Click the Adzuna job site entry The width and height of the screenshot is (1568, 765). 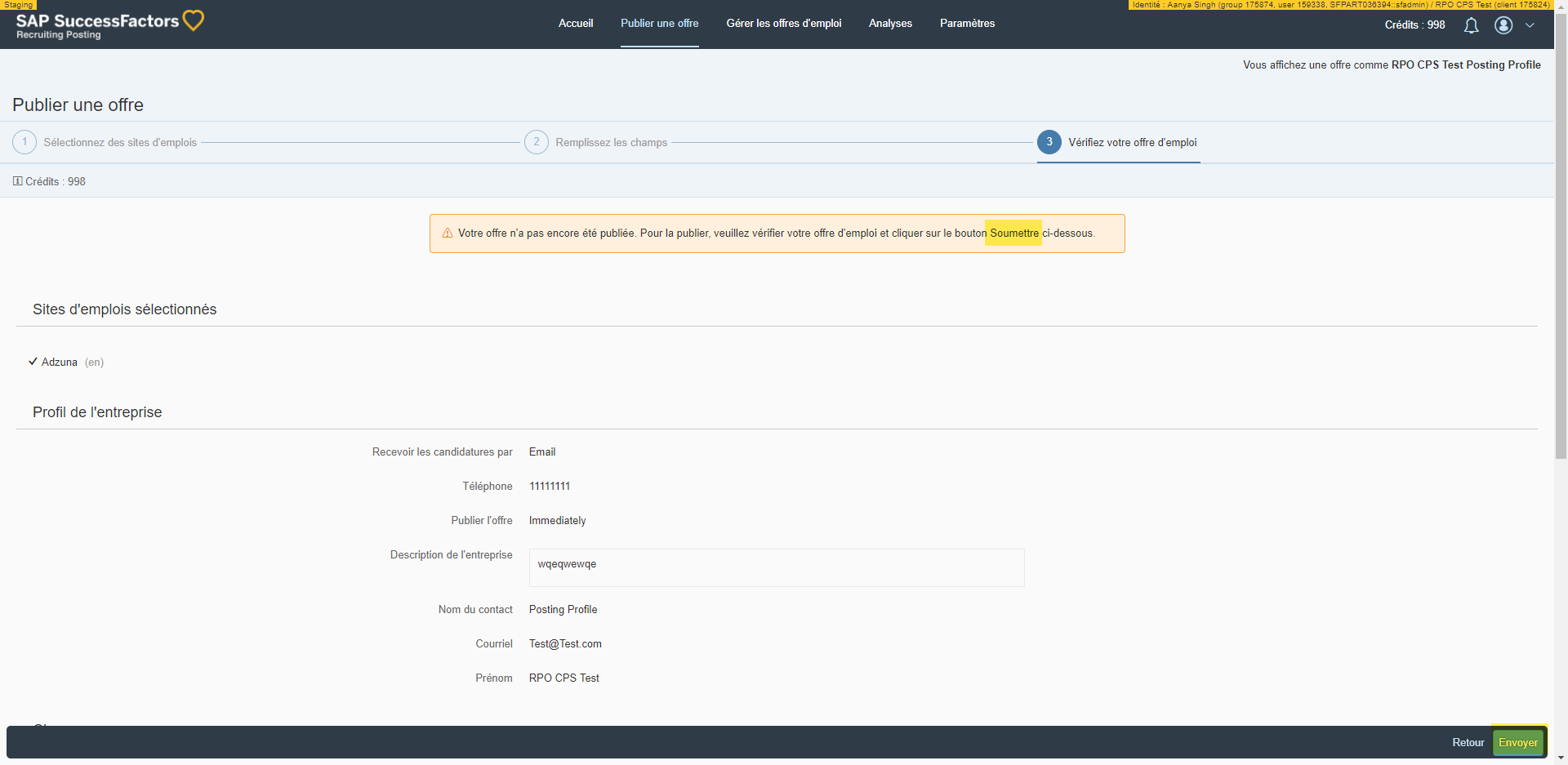click(60, 362)
